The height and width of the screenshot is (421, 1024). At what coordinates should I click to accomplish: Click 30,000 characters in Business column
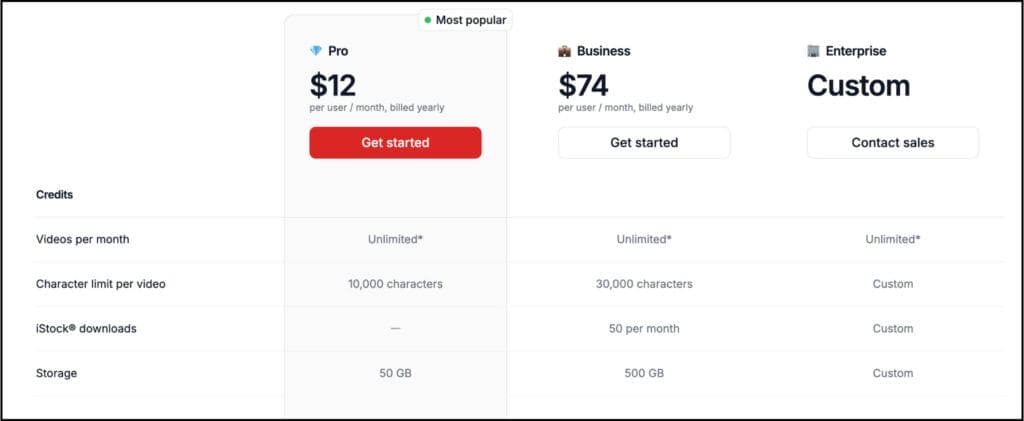644,284
